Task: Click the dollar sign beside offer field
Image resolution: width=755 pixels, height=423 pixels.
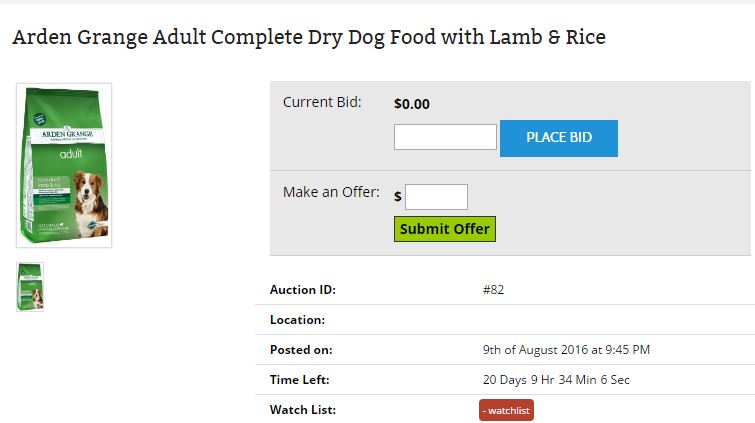Action: coord(398,197)
